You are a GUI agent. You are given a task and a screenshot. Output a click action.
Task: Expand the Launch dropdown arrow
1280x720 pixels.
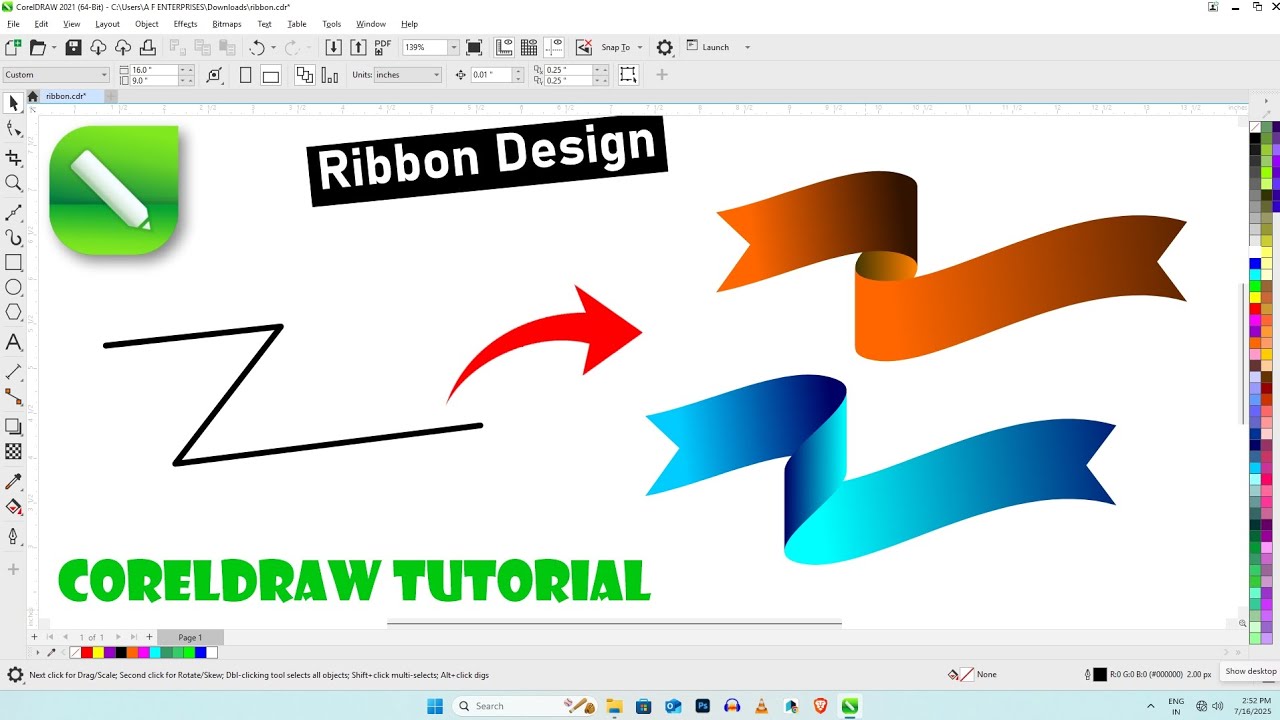click(x=747, y=47)
